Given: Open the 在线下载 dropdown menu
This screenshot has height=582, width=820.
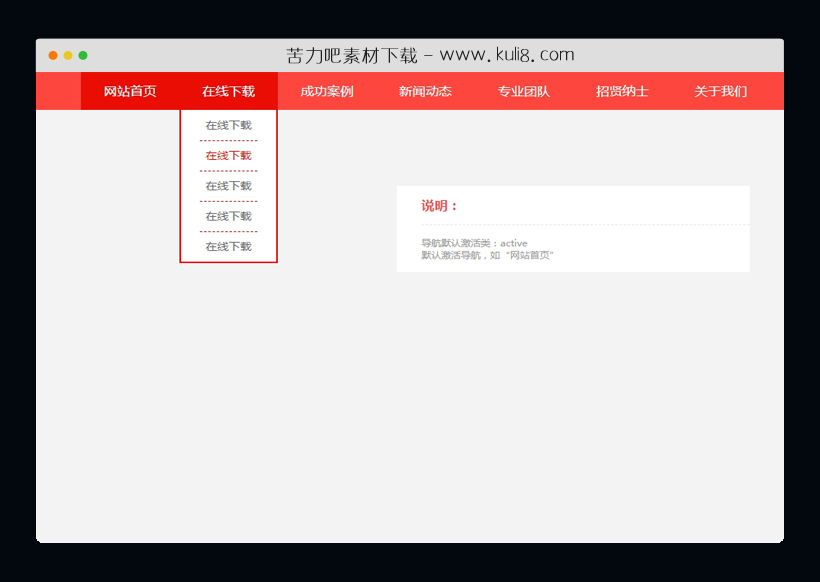Looking at the screenshot, I should [228, 90].
